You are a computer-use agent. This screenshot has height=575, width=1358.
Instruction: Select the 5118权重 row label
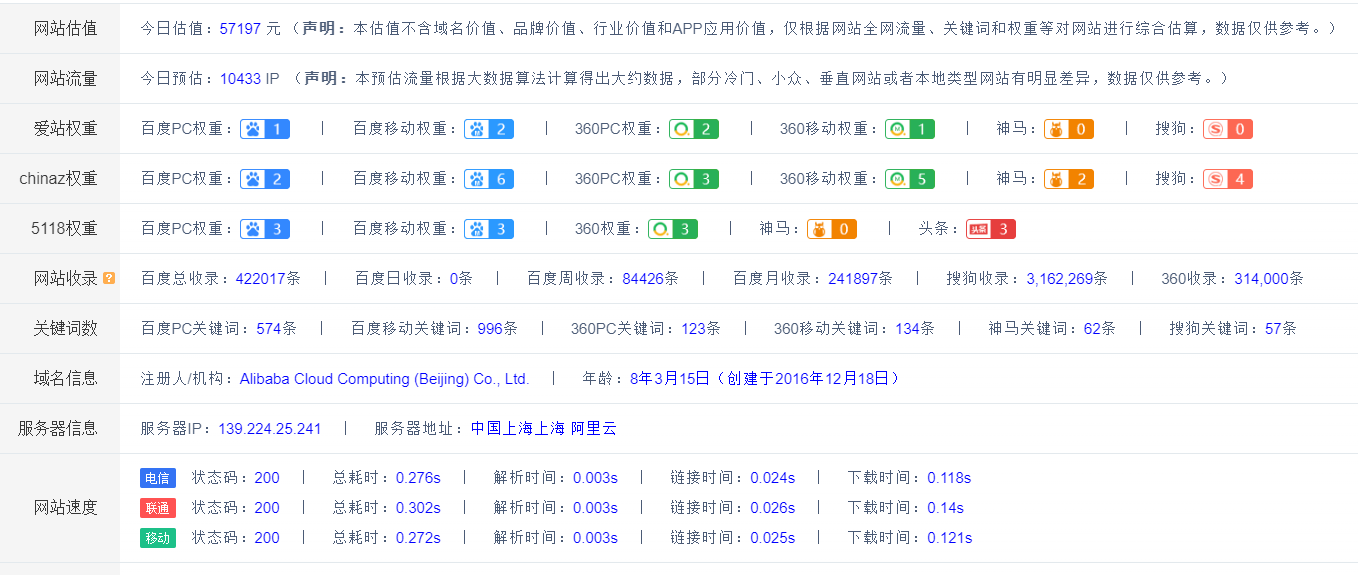click(x=64, y=229)
